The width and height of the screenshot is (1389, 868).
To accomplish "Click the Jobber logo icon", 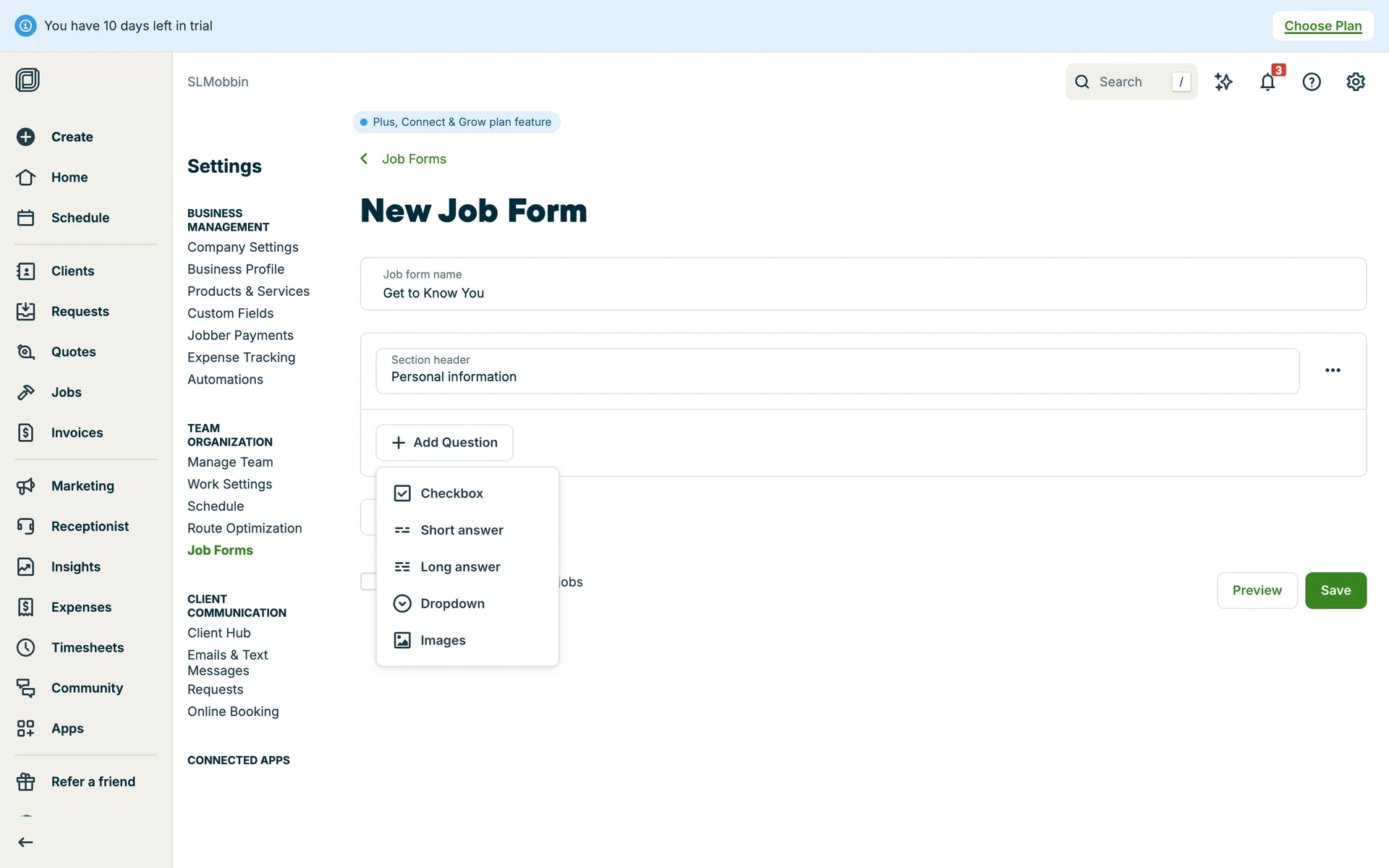I will tap(27, 80).
